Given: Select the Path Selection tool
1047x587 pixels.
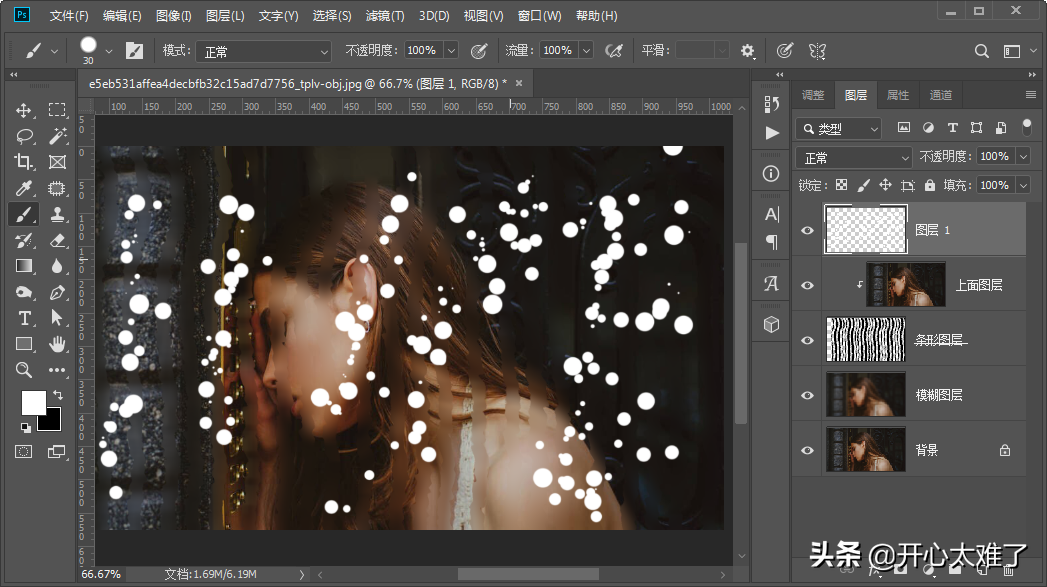Looking at the screenshot, I should click(57, 318).
